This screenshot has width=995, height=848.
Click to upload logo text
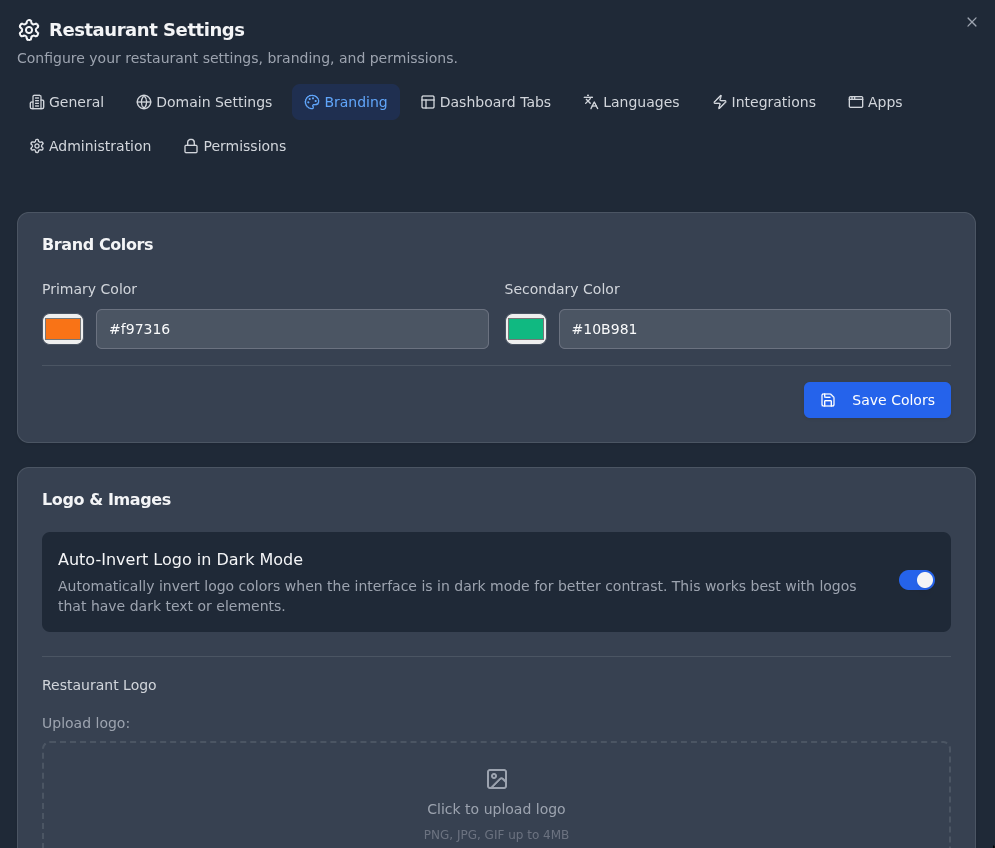point(496,809)
